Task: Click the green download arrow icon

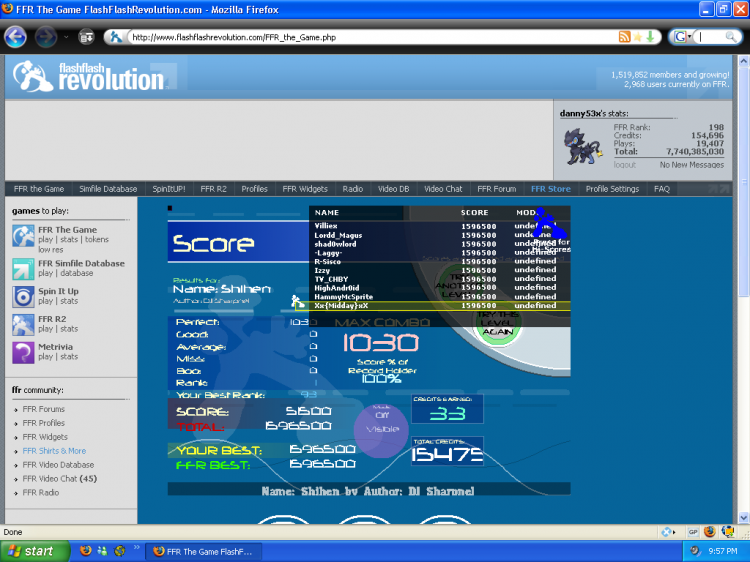Action: click(x=650, y=37)
